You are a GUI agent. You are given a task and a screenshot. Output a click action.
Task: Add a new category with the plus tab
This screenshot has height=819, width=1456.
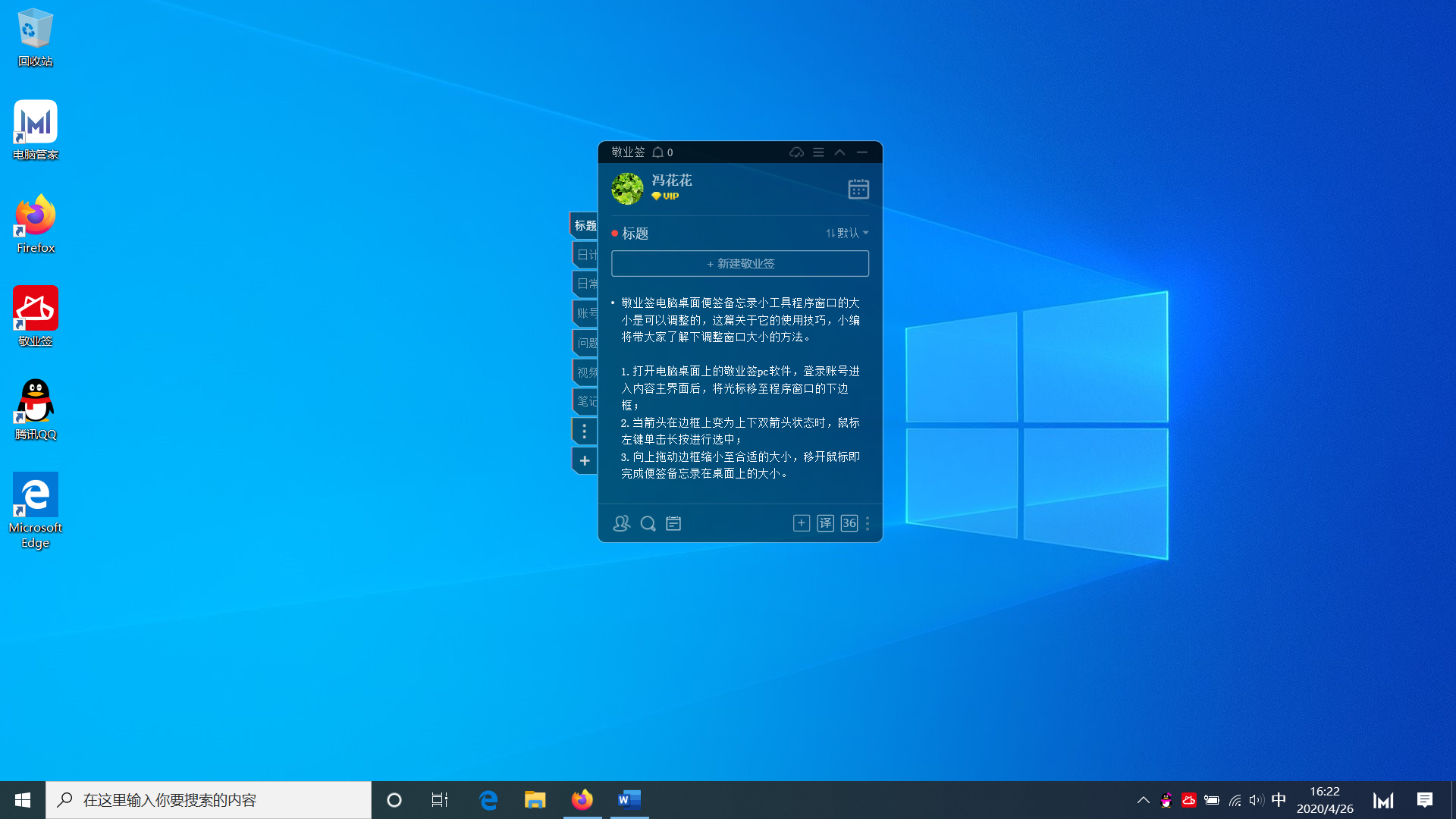pos(584,460)
